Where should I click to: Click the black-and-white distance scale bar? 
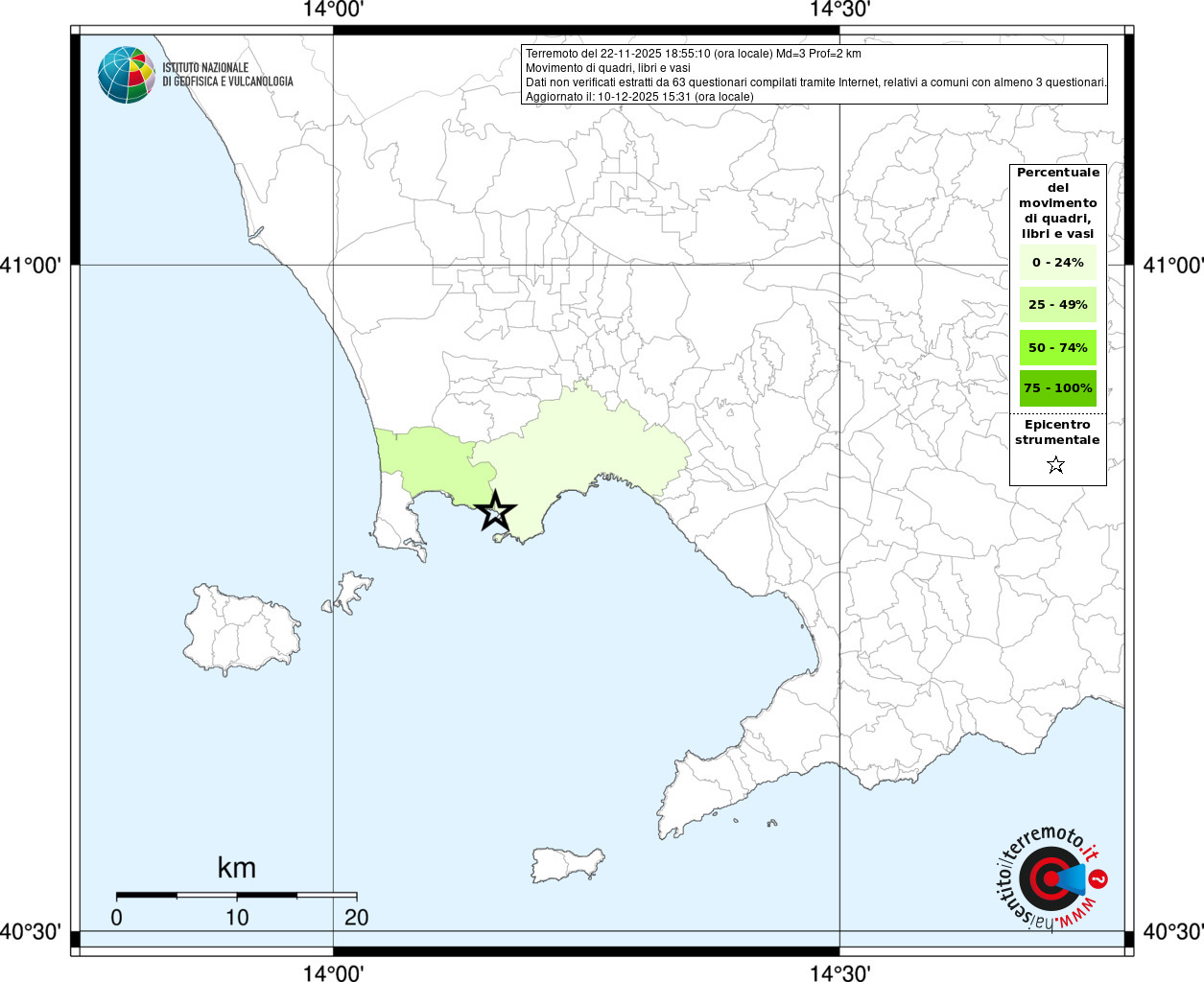point(237,895)
